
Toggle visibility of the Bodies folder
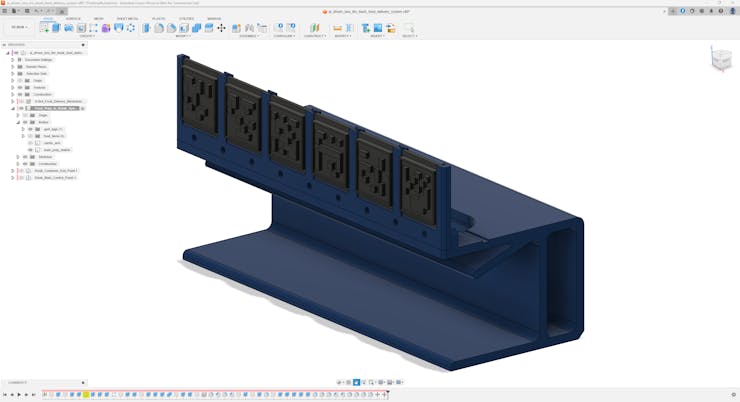pyautogui.click(x=25, y=122)
